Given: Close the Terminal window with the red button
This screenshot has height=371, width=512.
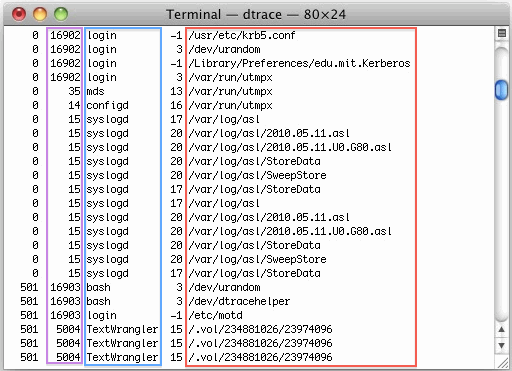Looking at the screenshot, I should pyautogui.click(x=19, y=14).
